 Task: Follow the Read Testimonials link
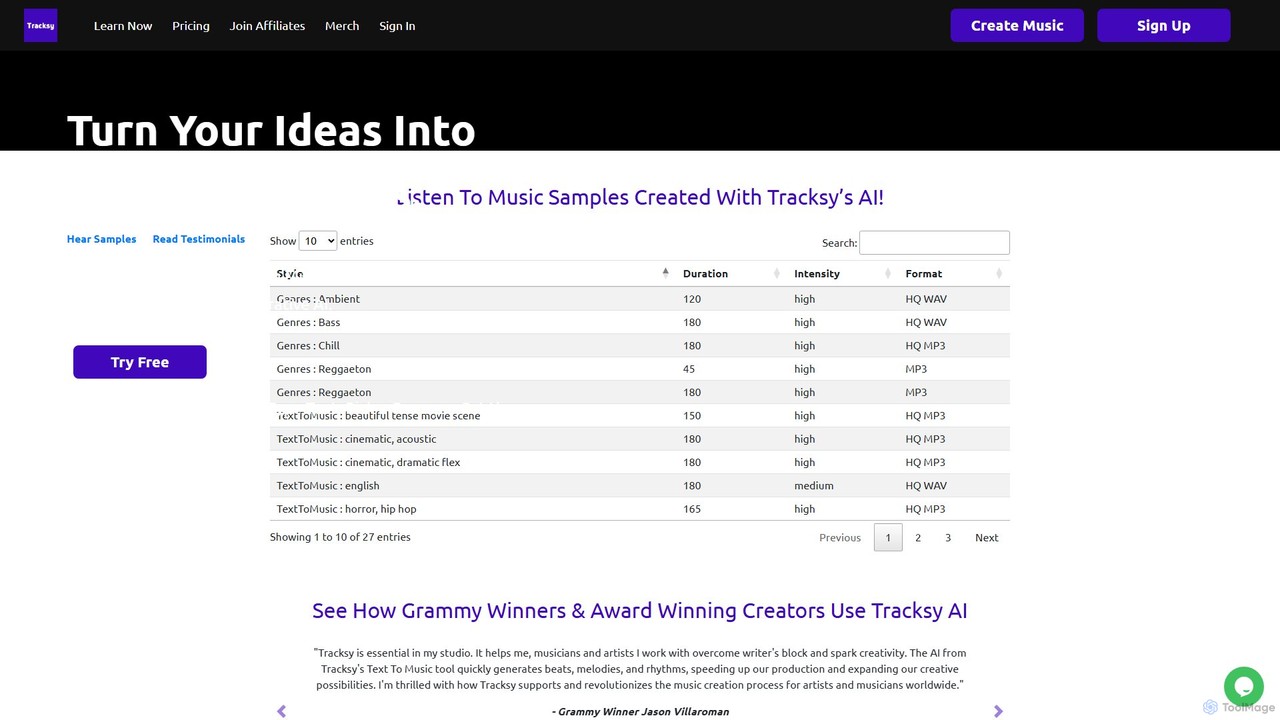tap(199, 239)
